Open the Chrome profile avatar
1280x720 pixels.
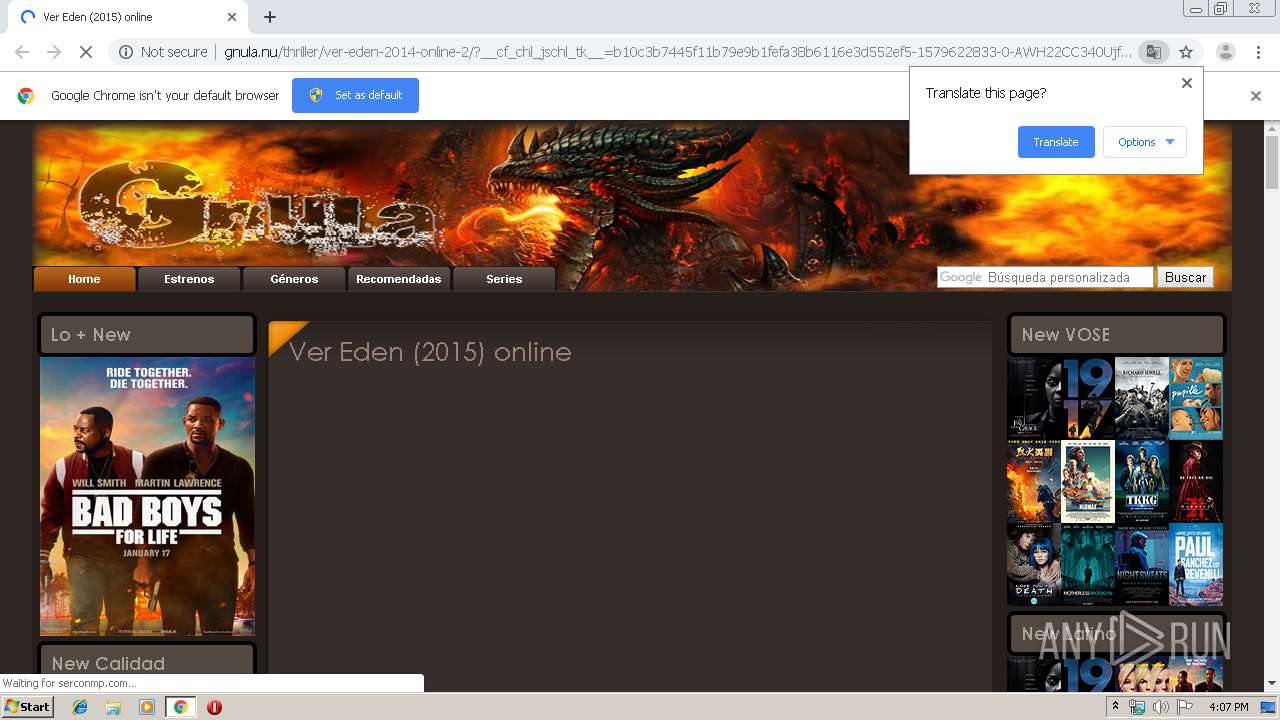tap(1225, 52)
